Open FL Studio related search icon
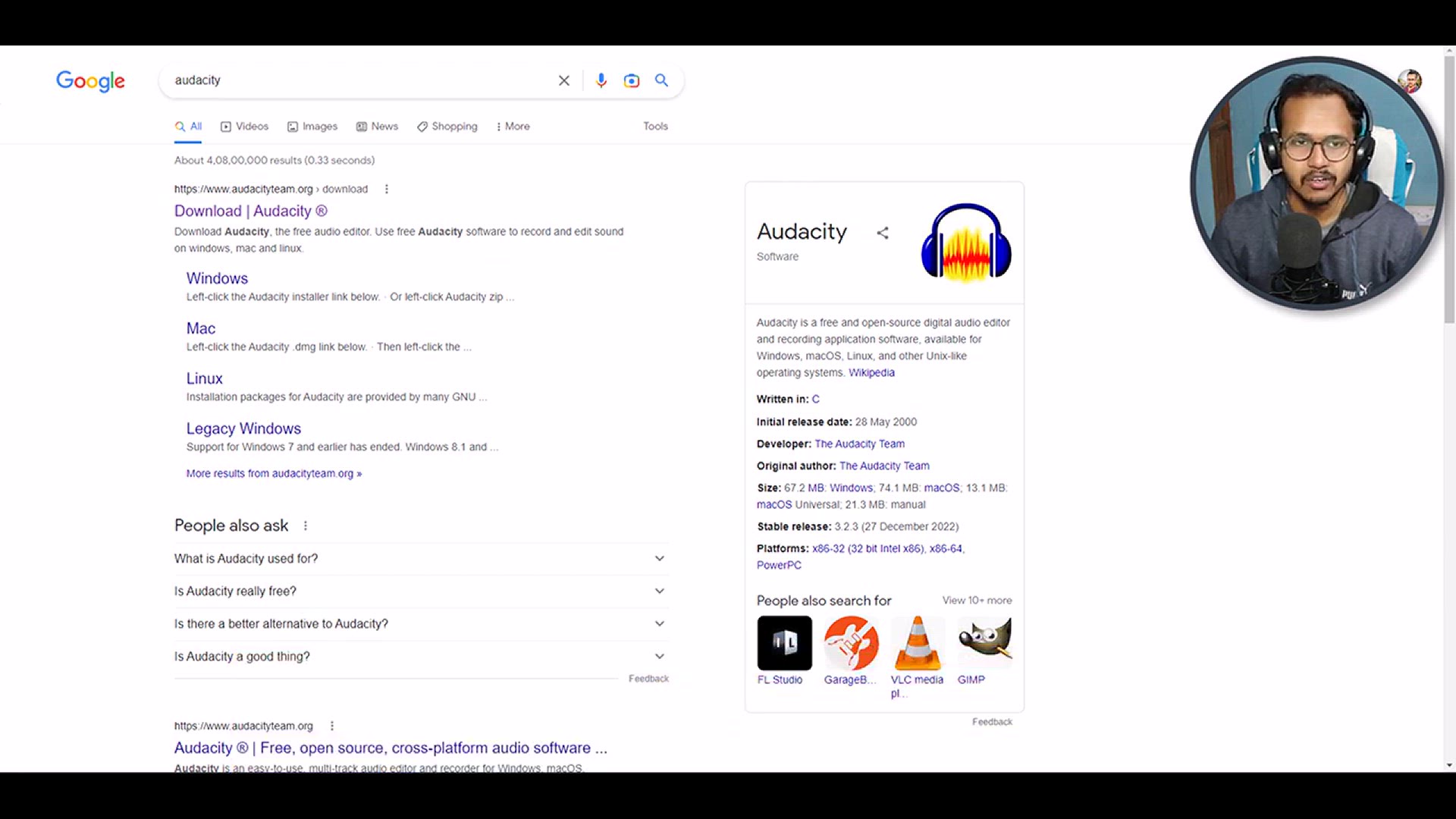 click(784, 643)
